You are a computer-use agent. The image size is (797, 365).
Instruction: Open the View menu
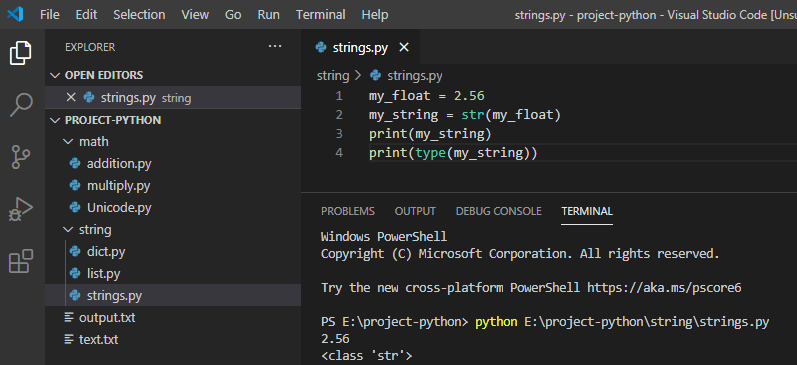195,15
